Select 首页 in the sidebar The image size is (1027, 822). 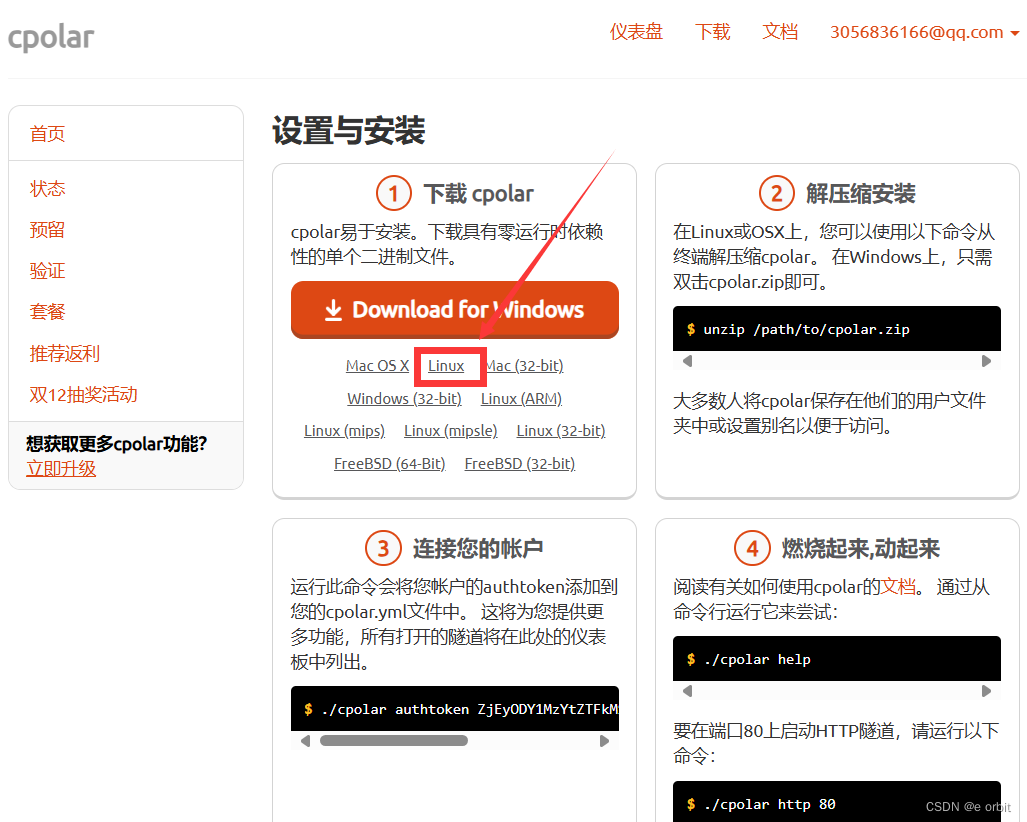tap(47, 134)
